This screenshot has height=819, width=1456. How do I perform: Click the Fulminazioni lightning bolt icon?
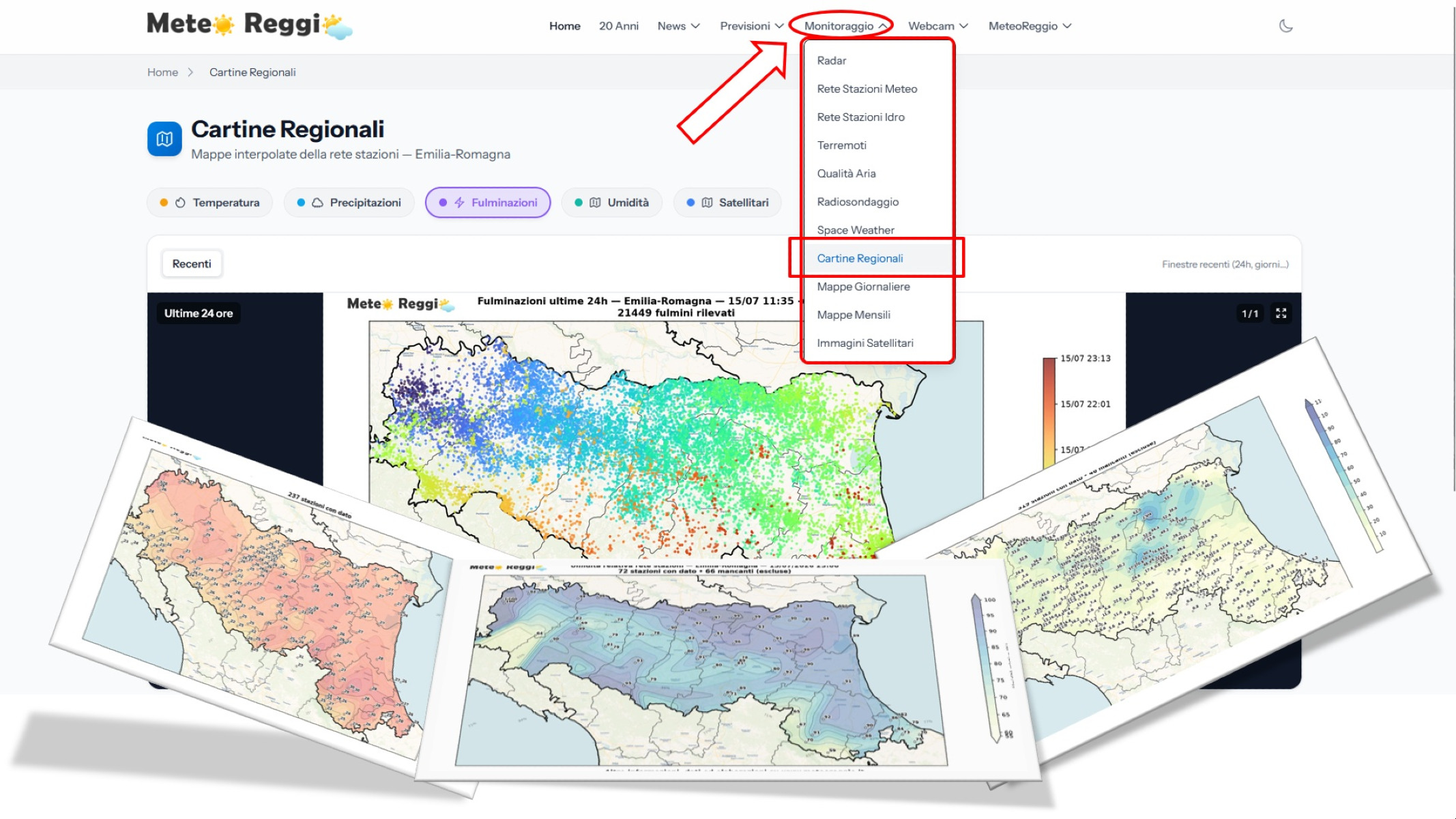(459, 203)
